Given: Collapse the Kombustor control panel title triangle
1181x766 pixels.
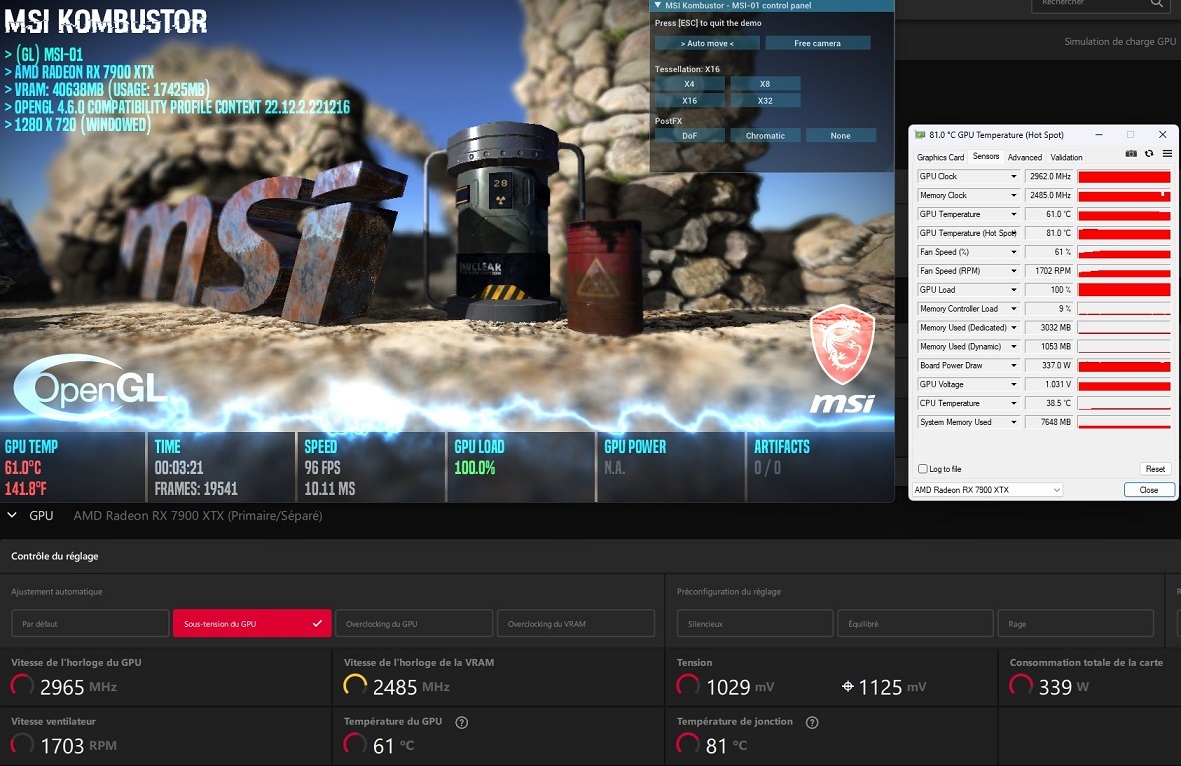Looking at the screenshot, I should click(658, 5).
